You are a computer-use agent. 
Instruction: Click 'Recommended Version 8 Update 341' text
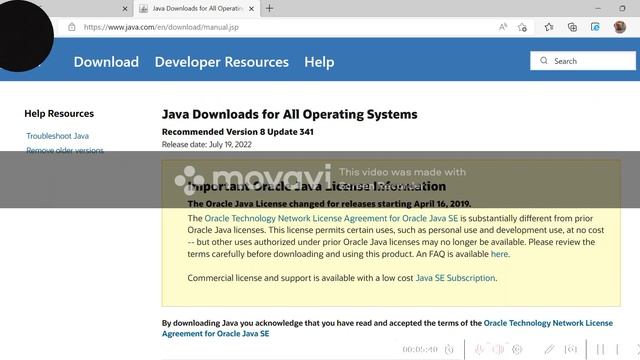click(238, 132)
